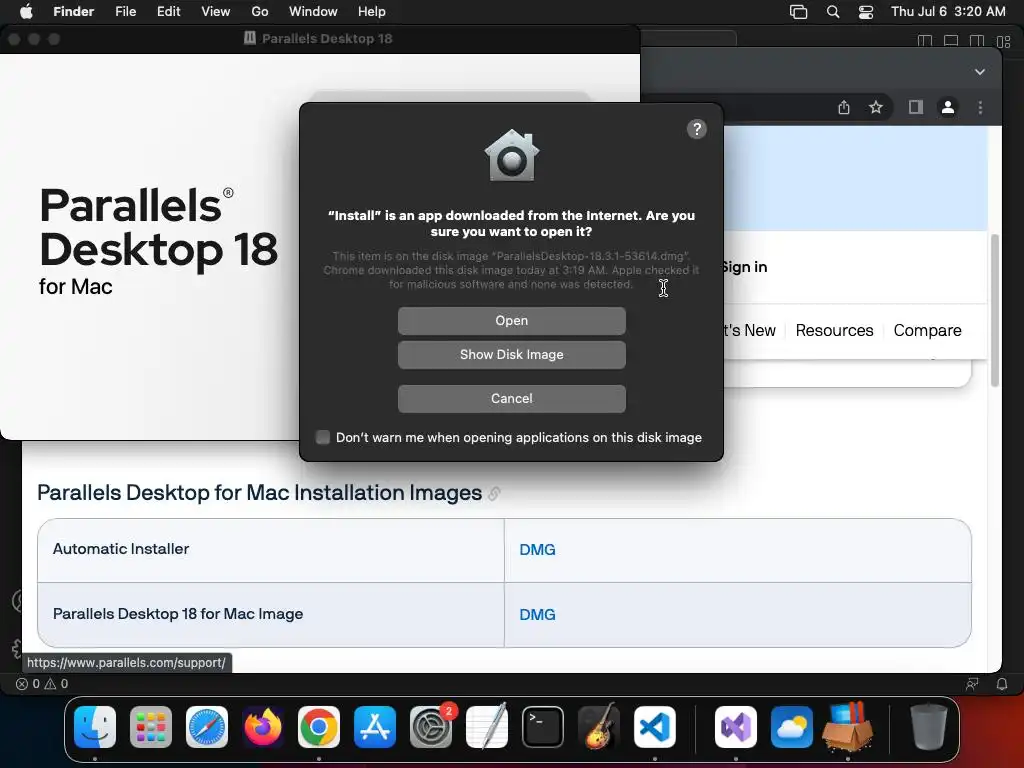
Task: Open System Settings from the Dock
Action: pyautogui.click(x=431, y=727)
